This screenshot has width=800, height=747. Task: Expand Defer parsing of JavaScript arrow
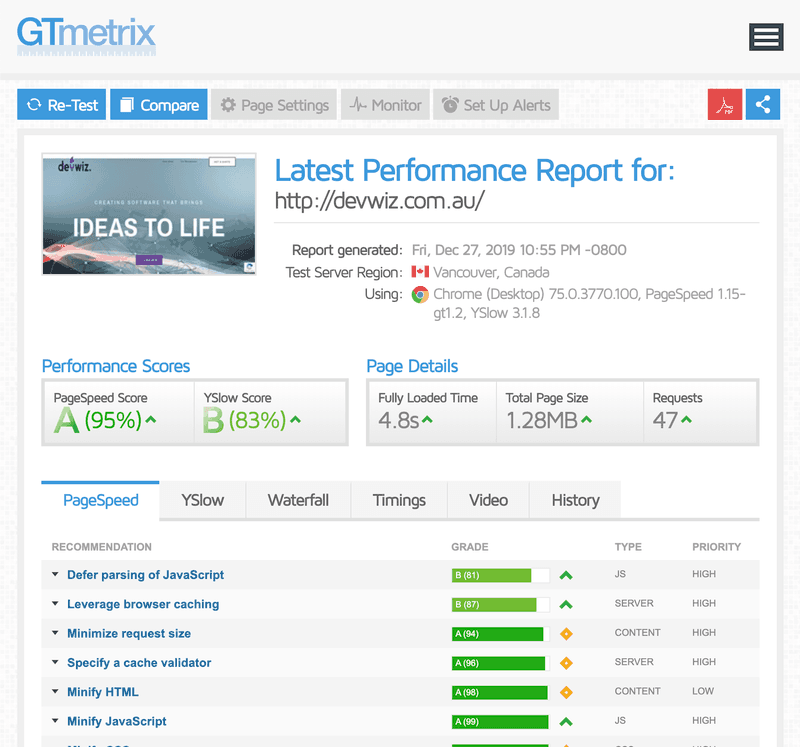click(55, 575)
